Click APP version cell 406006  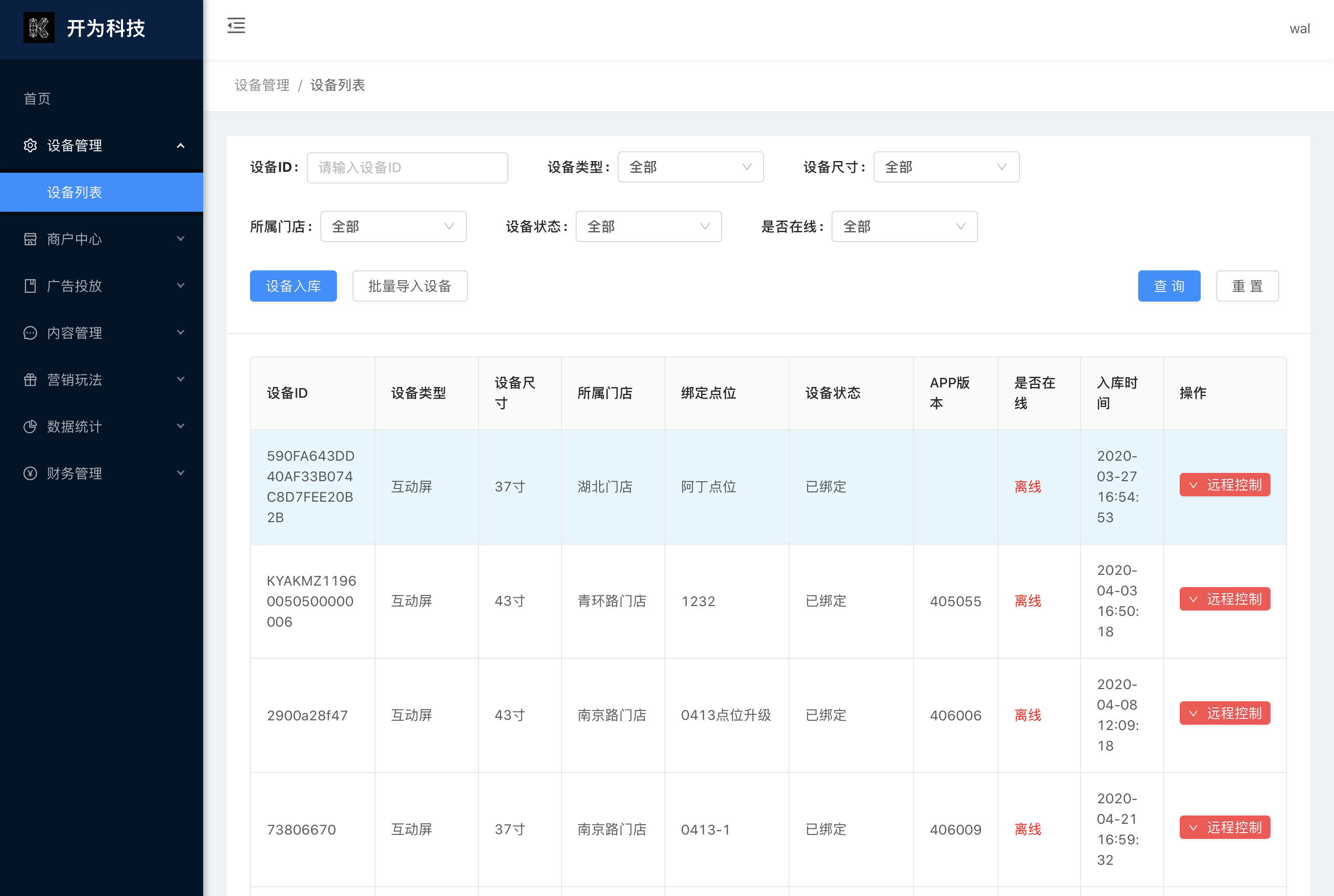pyautogui.click(x=956, y=715)
